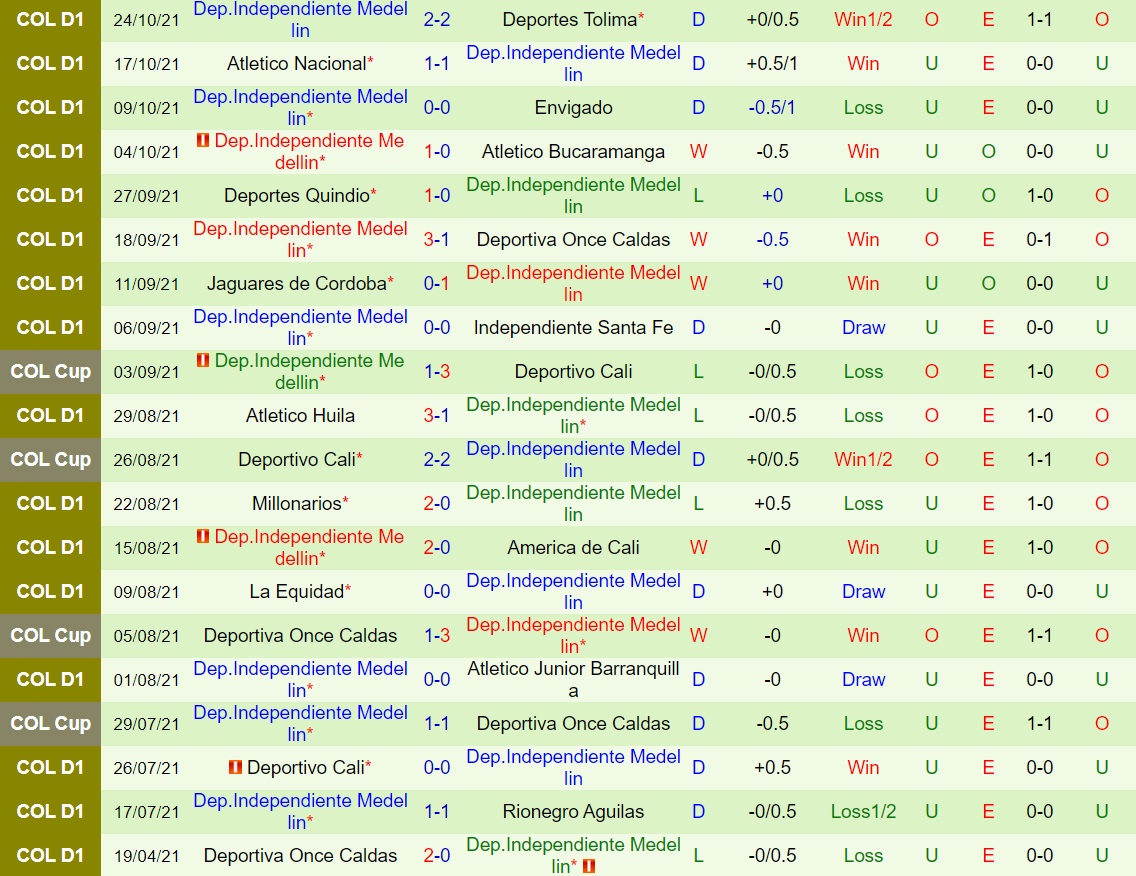This screenshot has width=1136, height=876.
Task: Click Deportiva Once Caldas in the 19/04/21 row
Action: (300, 856)
